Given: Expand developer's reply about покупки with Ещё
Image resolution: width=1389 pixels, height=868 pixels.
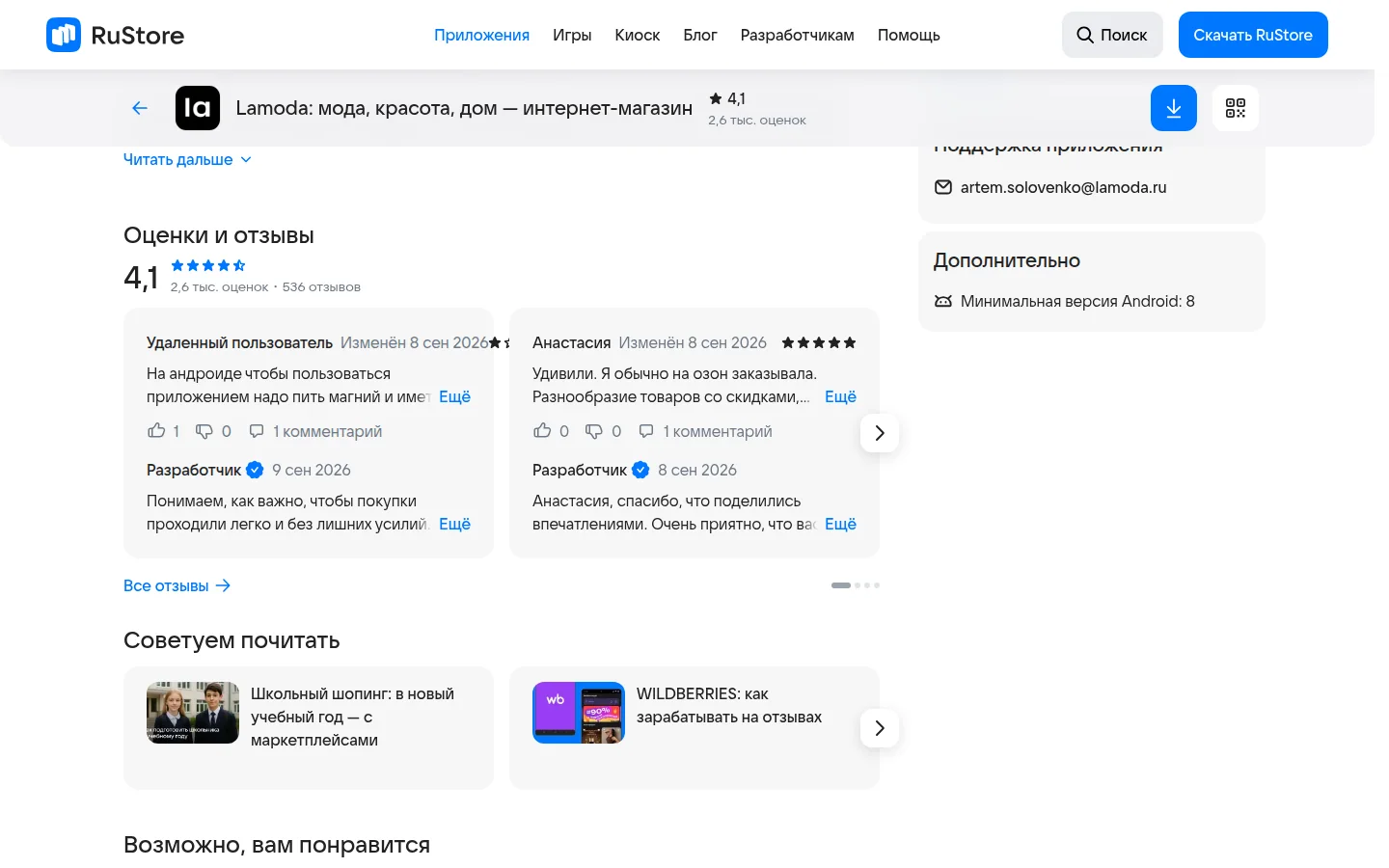Looking at the screenshot, I should click(x=455, y=524).
